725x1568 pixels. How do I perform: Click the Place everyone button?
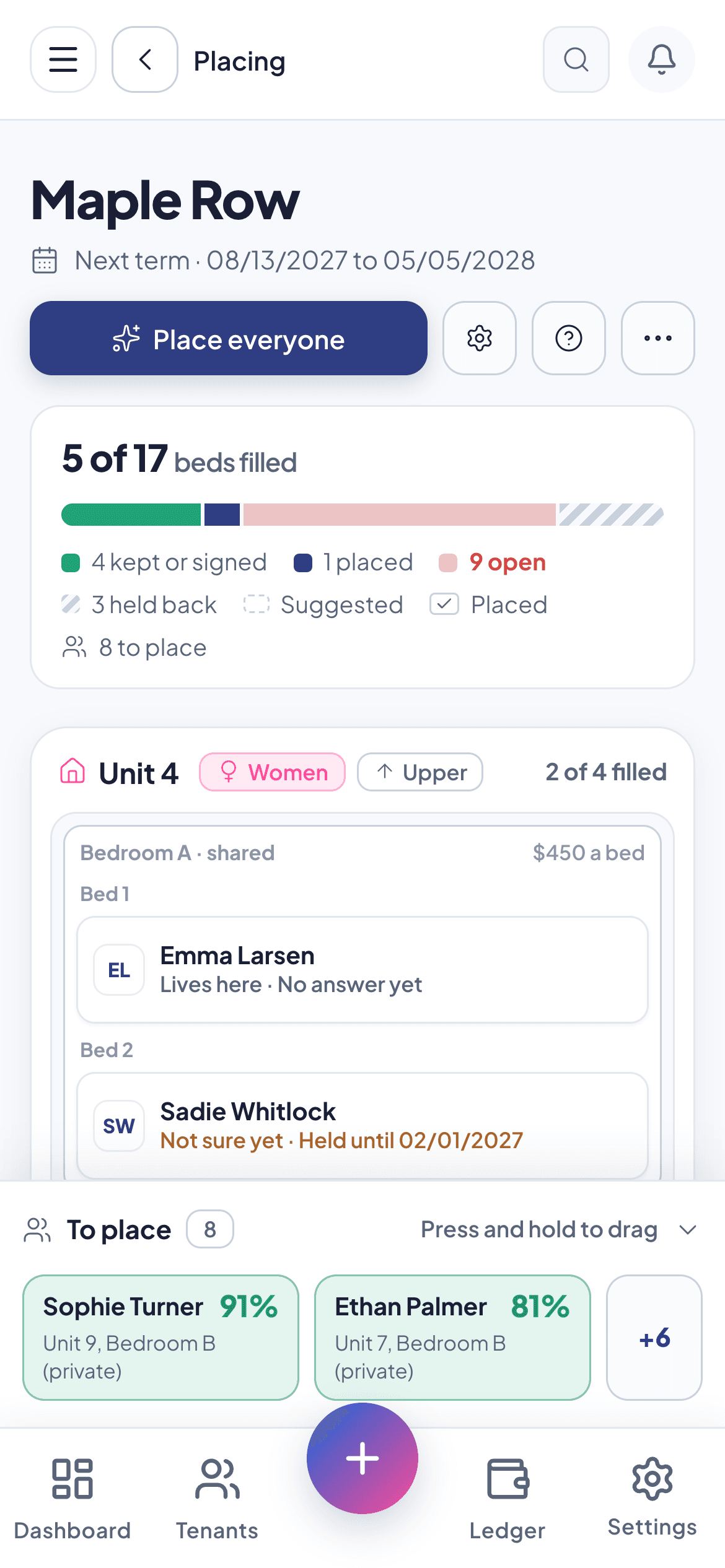pyautogui.click(x=229, y=338)
